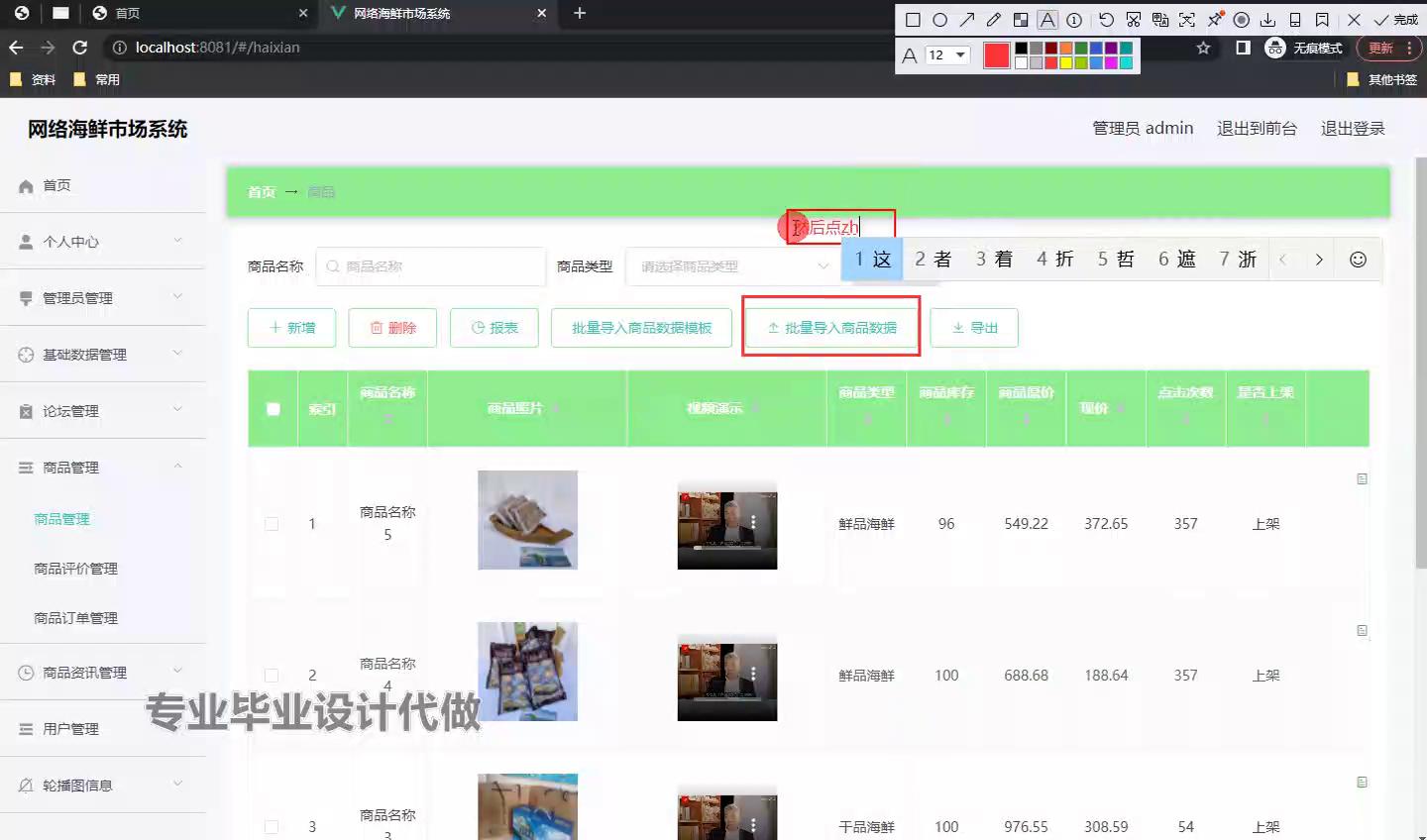This screenshot has height=840, width=1427.
Task: Pick the yellow color swatch
Action: [x=1066, y=63]
